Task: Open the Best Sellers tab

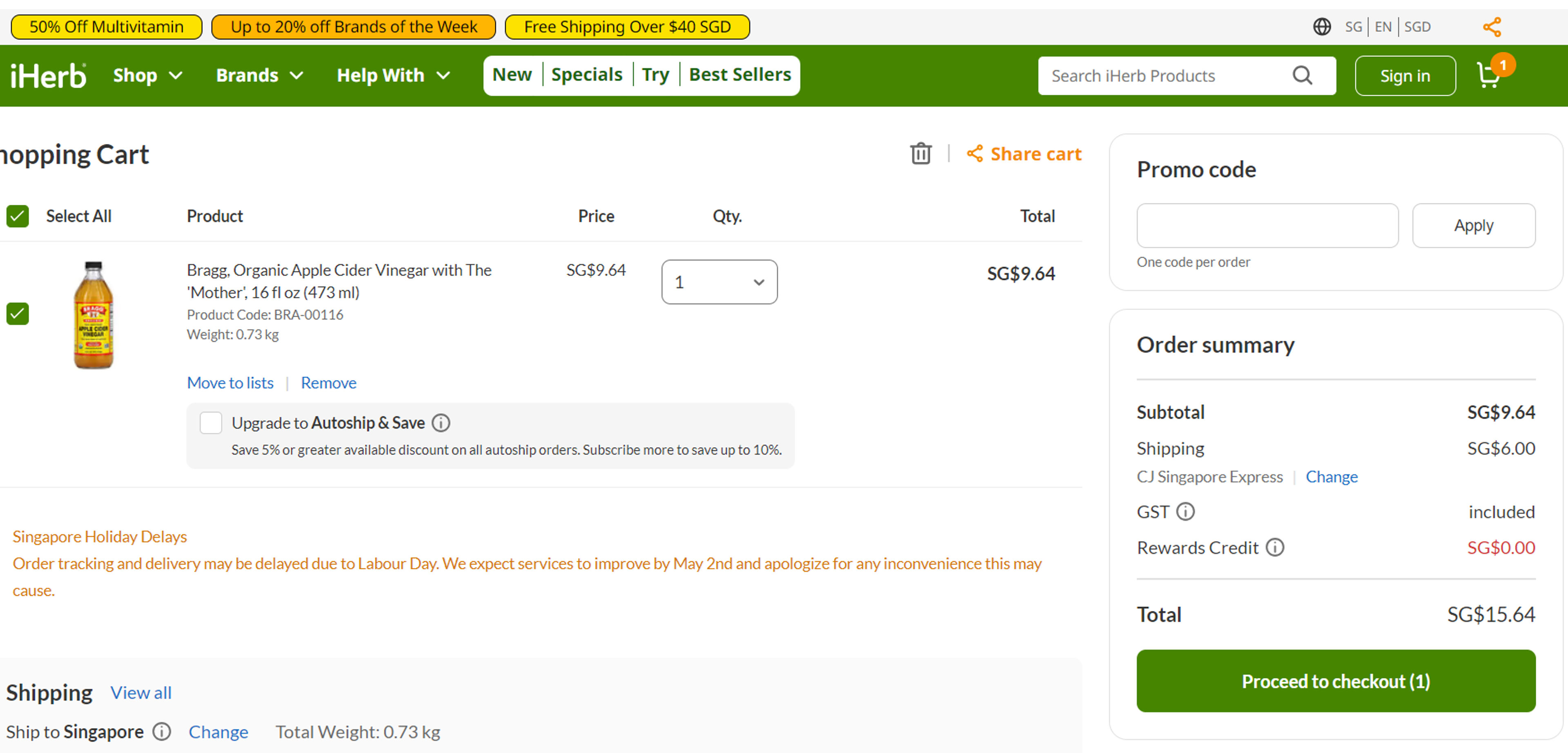Action: coord(739,75)
